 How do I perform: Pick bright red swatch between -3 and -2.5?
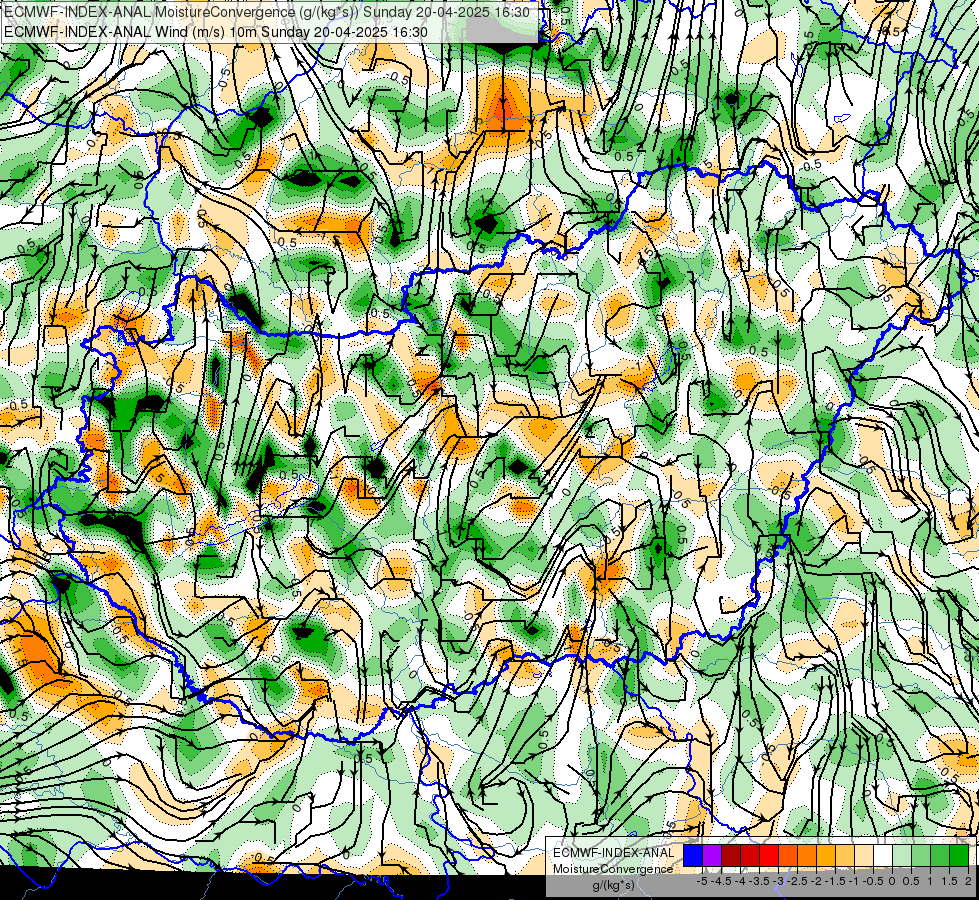point(769,855)
